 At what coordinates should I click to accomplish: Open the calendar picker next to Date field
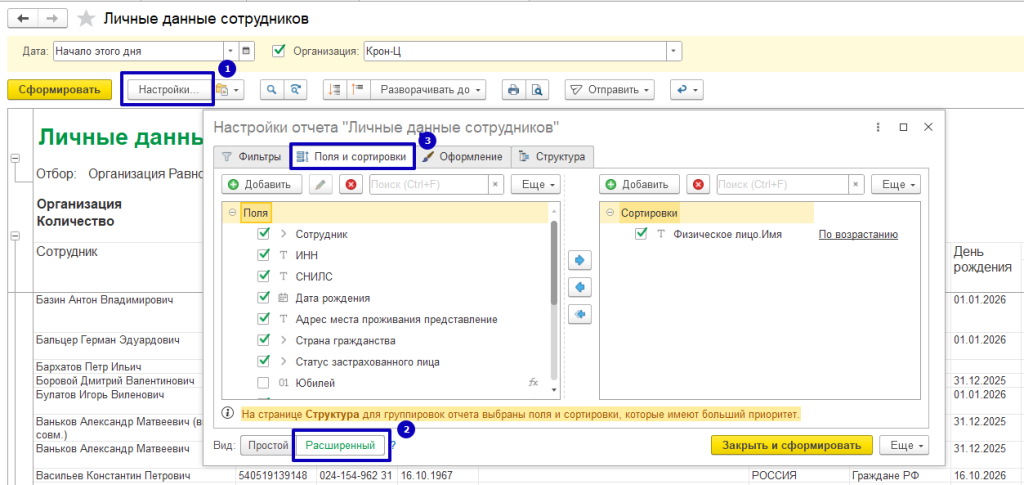click(248, 51)
